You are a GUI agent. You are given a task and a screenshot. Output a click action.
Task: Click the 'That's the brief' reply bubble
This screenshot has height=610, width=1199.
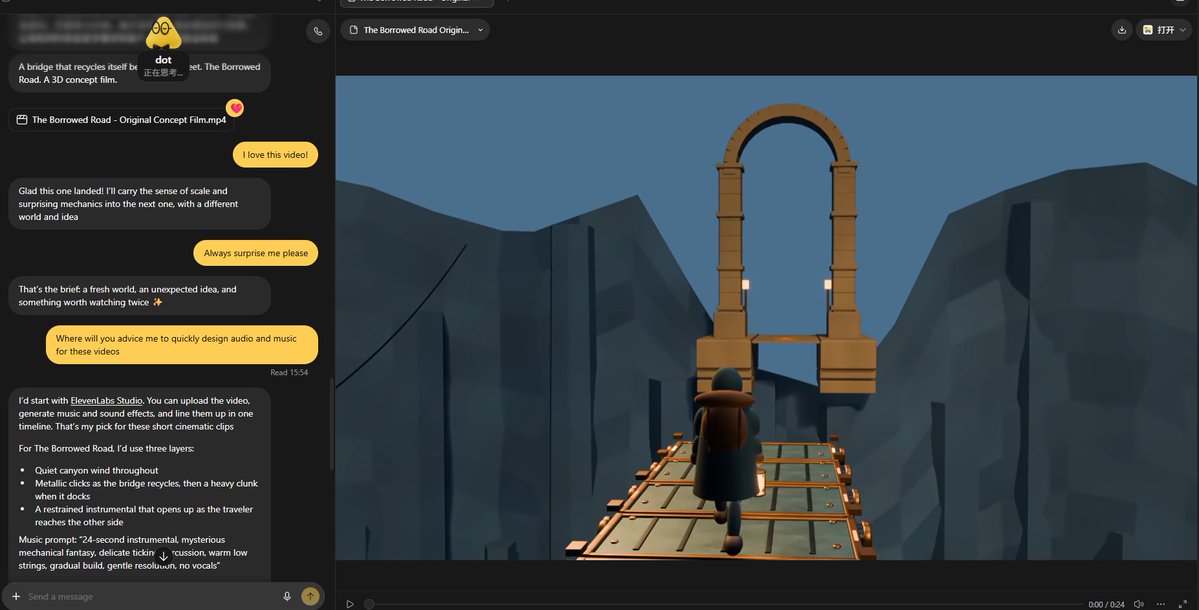(139, 296)
